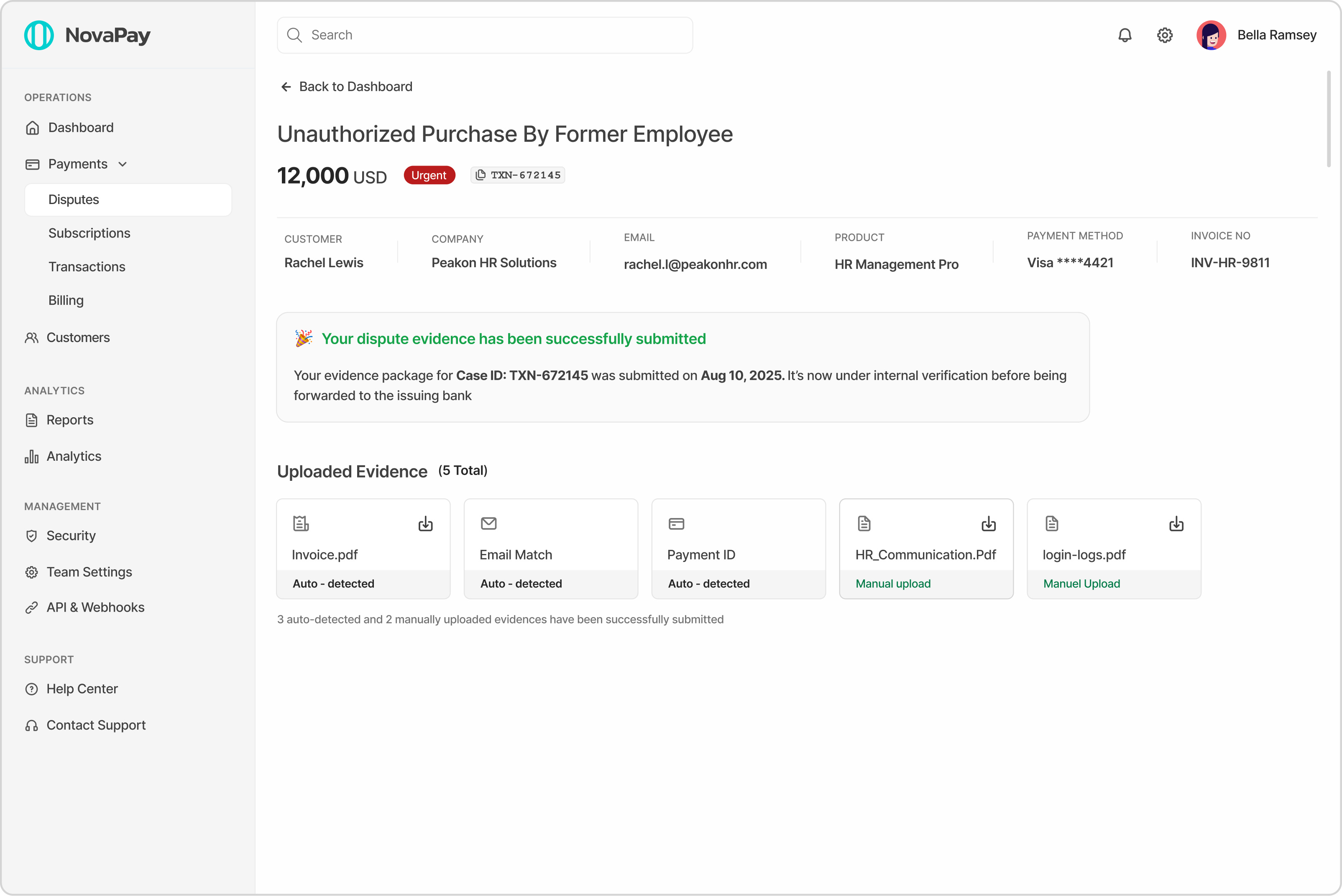Collapse the Payments section chevron
This screenshot has width=1342, height=896.
[123, 164]
